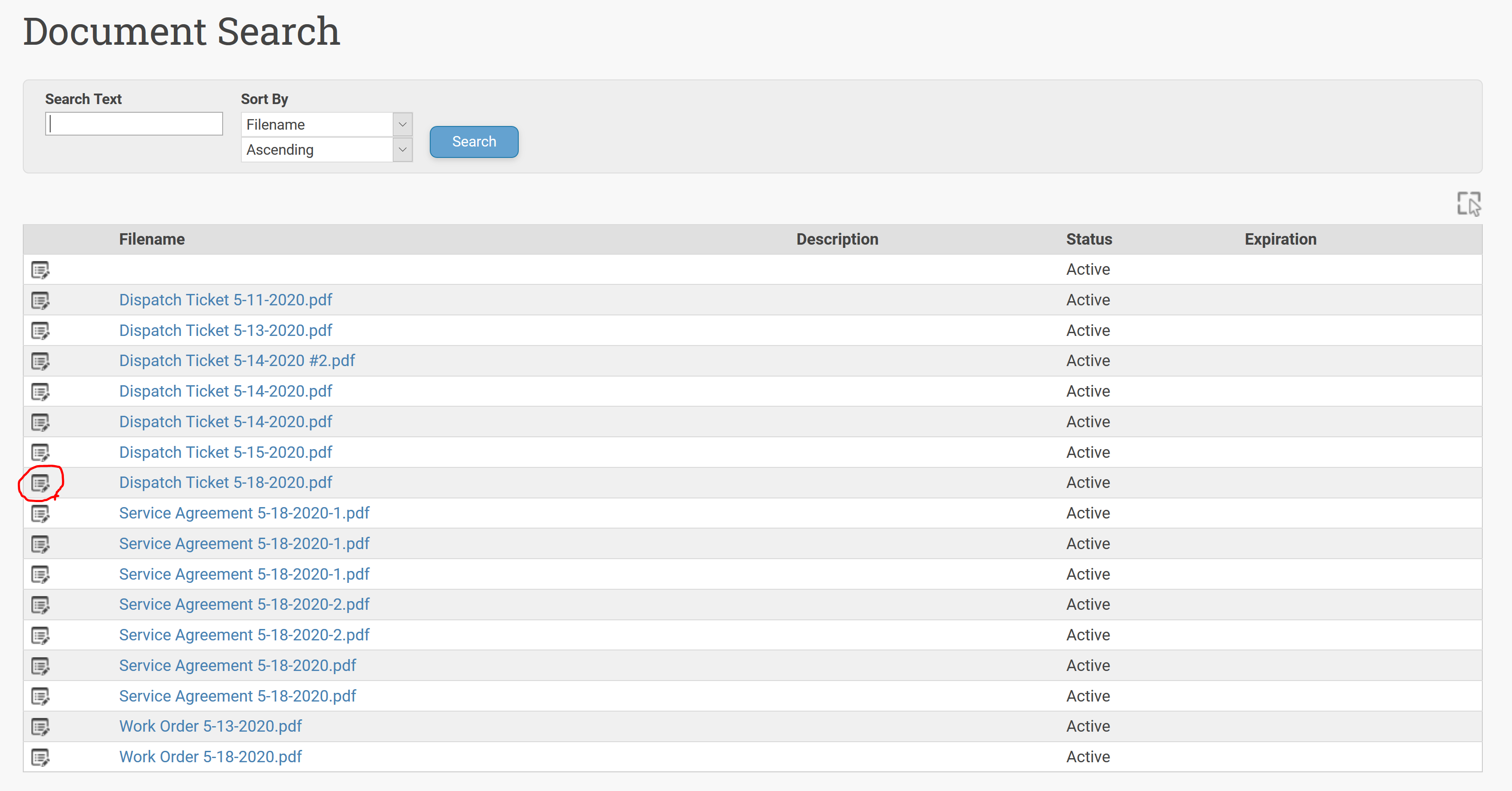This screenshot has width=1512, height=791.
Task: Click the selection cursor icon above the table
Action: point(1469,204)
